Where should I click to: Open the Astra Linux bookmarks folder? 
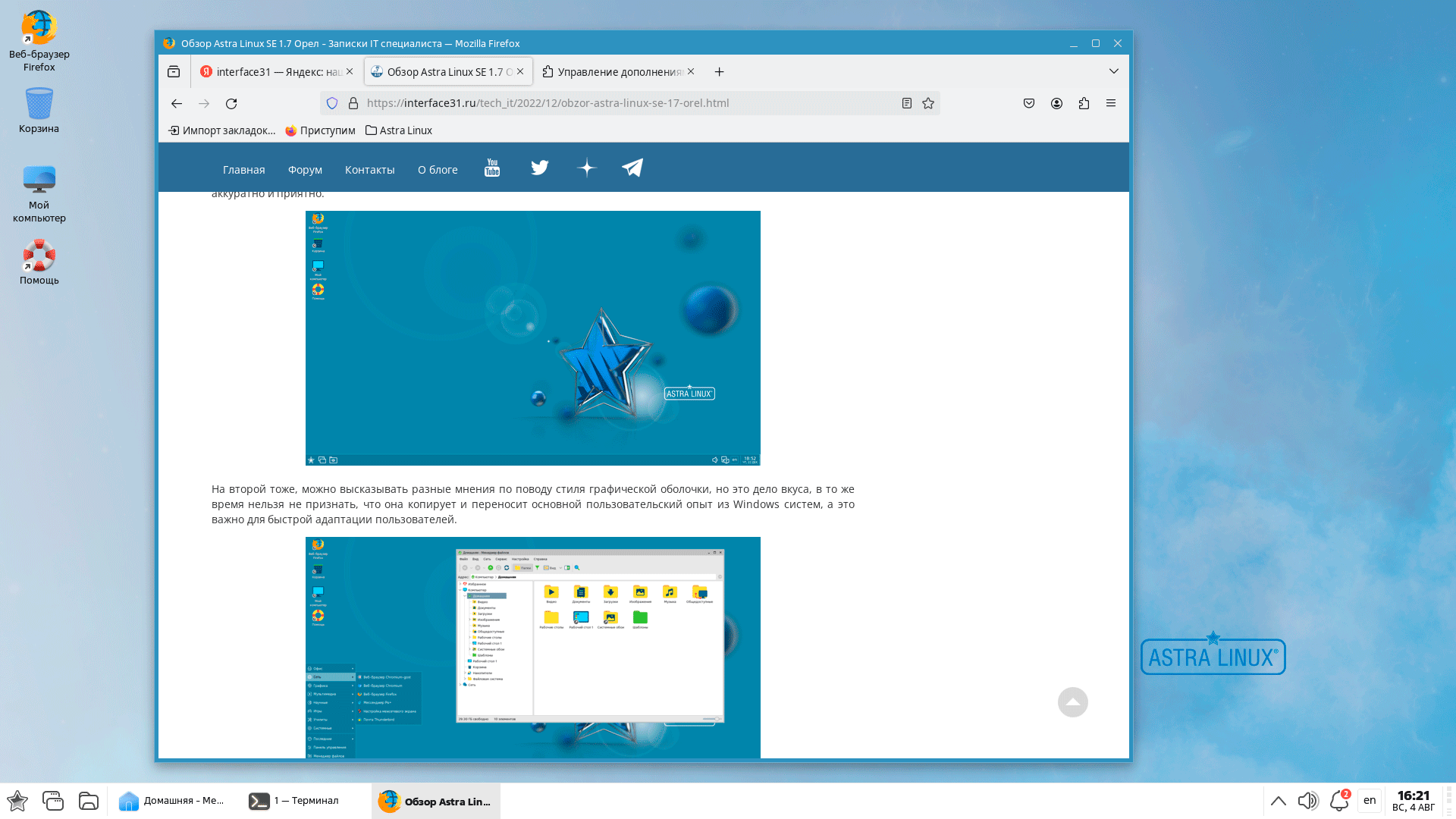click(399, 130)
